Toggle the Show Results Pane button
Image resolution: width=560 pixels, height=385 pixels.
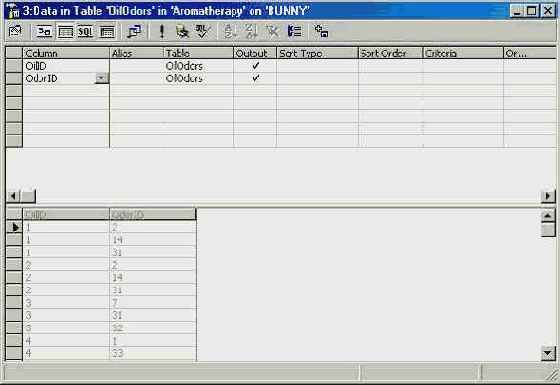tap(106, 31)
